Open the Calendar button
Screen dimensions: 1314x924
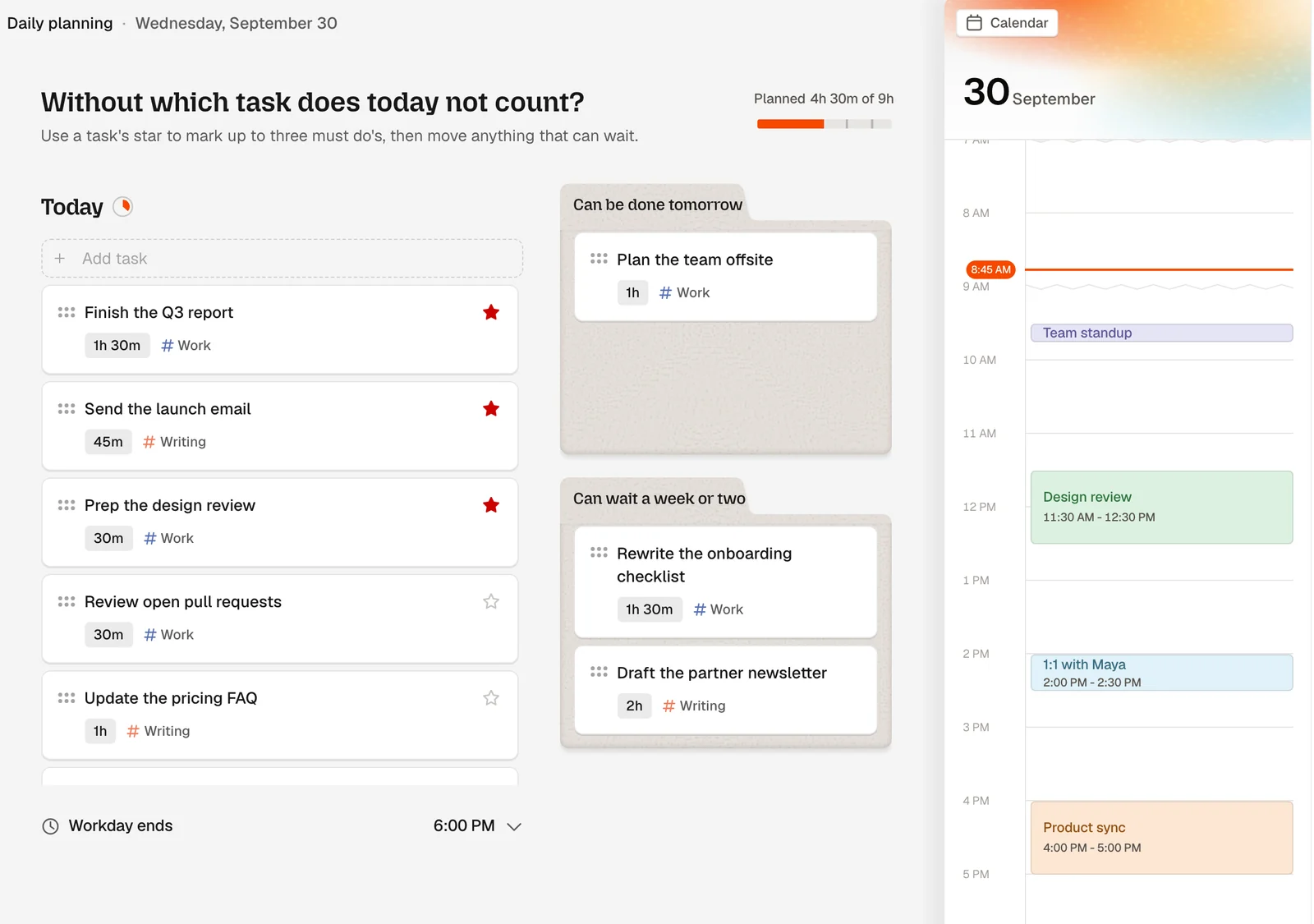(x=1007, y=23)
